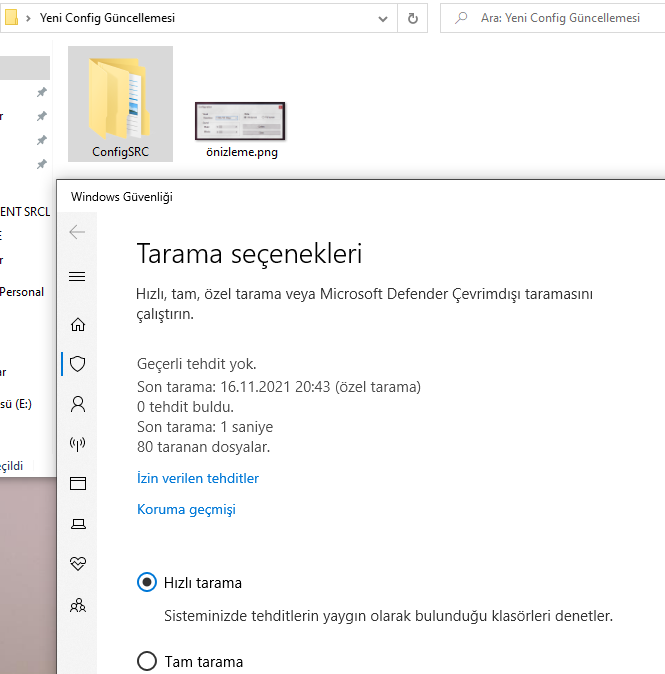The width and height of the screenshot is (665, 674).
Task: Go to the Home page icon
Action: [78, 325]
